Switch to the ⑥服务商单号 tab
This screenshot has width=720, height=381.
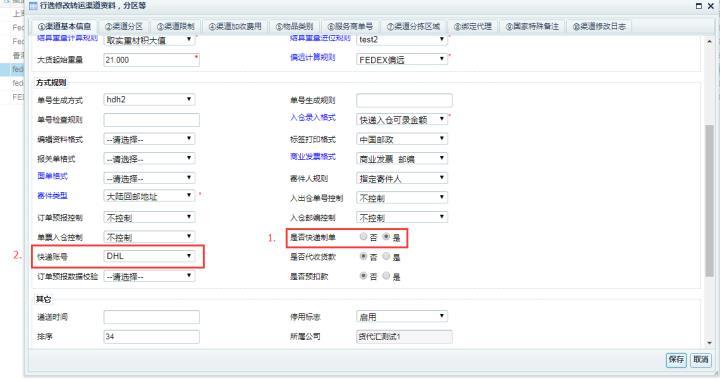(x=350, y=27)
